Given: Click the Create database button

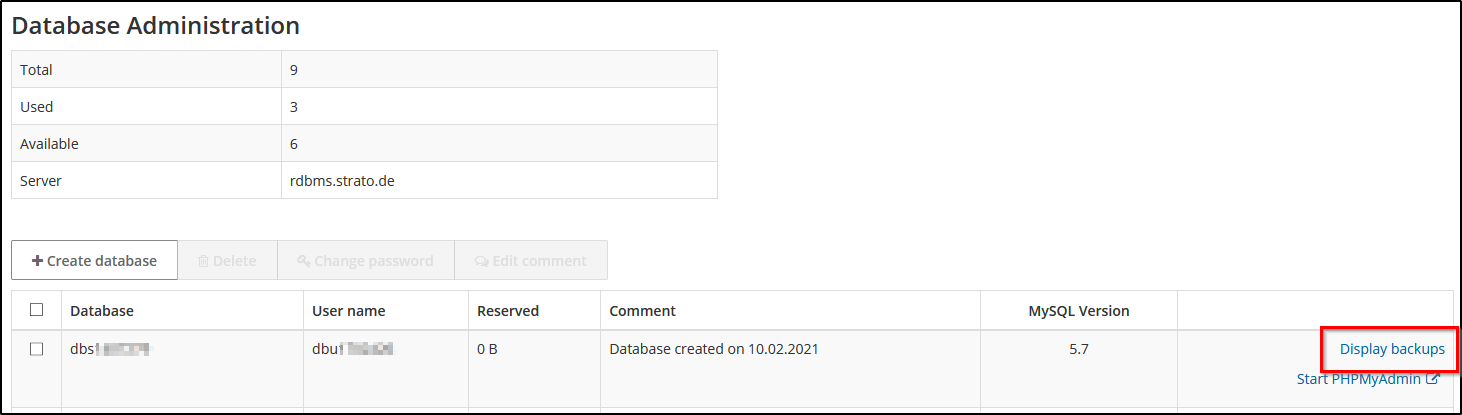Looking at the screenshot, I should (x=94, y=260).
